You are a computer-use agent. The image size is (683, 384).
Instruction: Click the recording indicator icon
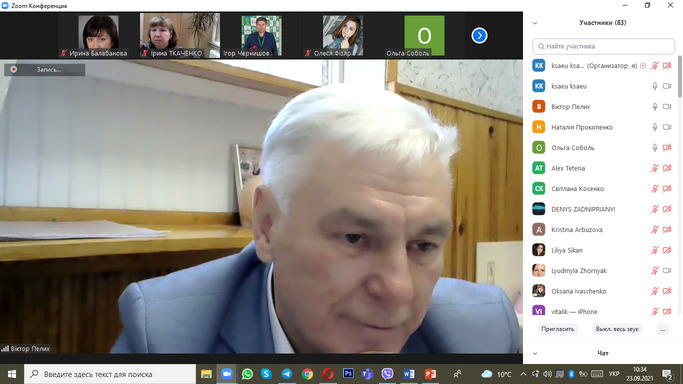pyautogui.click(x=14, y=70)
